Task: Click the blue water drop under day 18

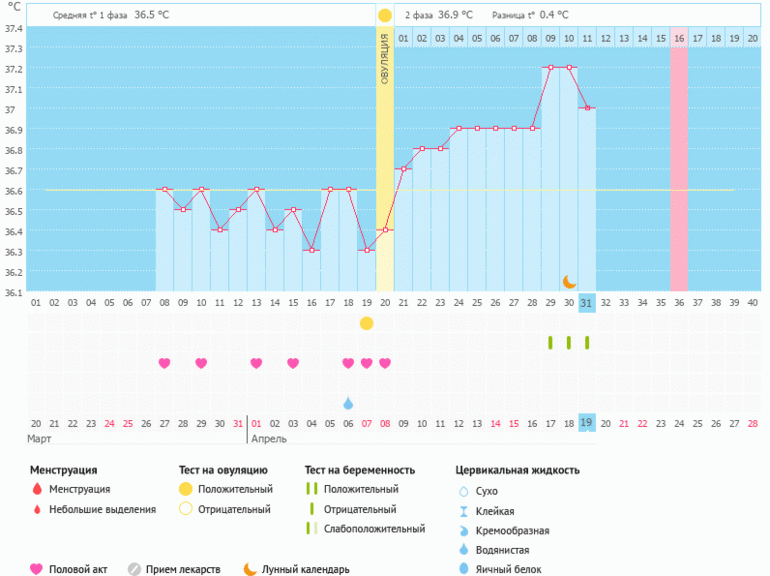Action: coord(348,403)
